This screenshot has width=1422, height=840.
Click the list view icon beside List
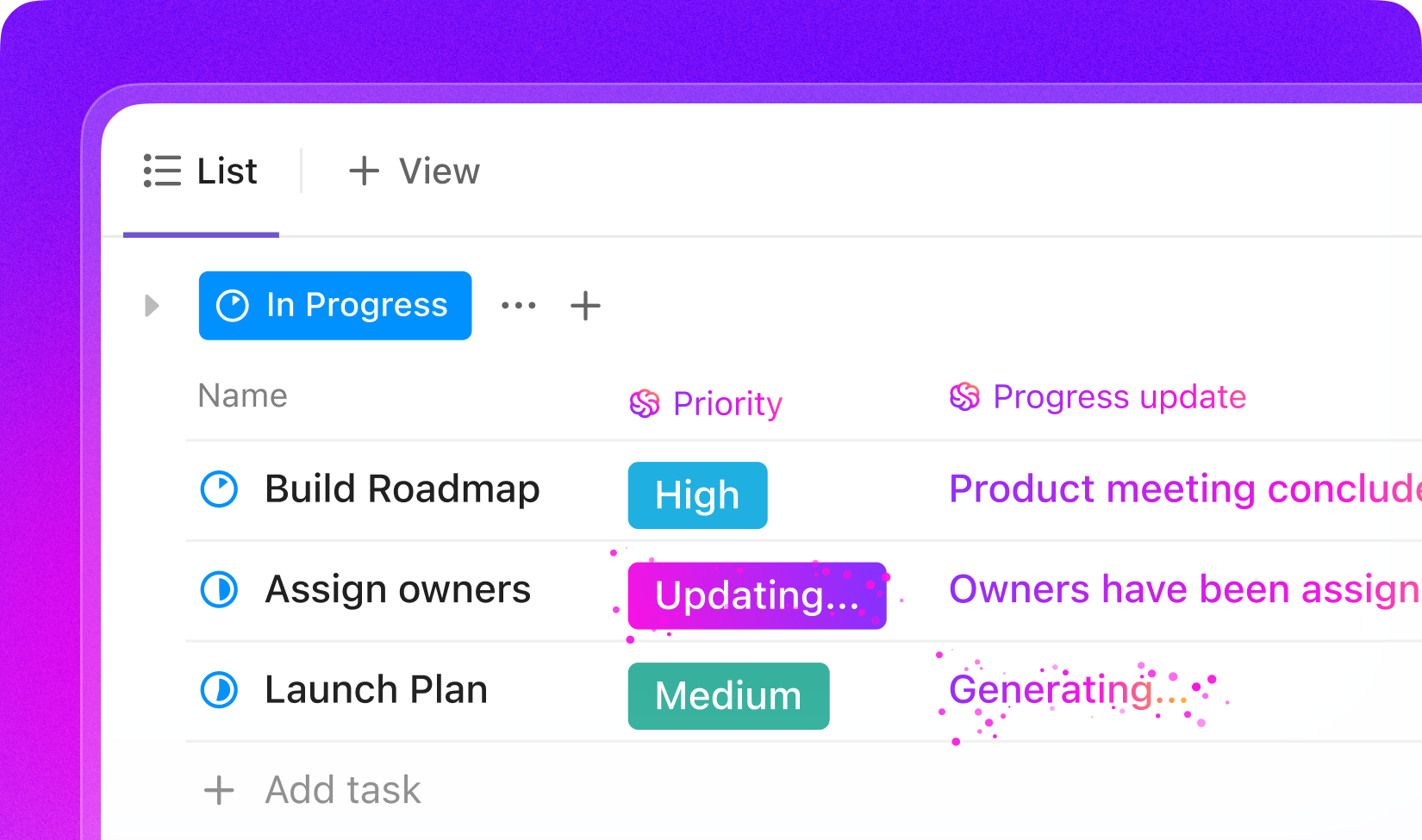[x=162, y=171]
